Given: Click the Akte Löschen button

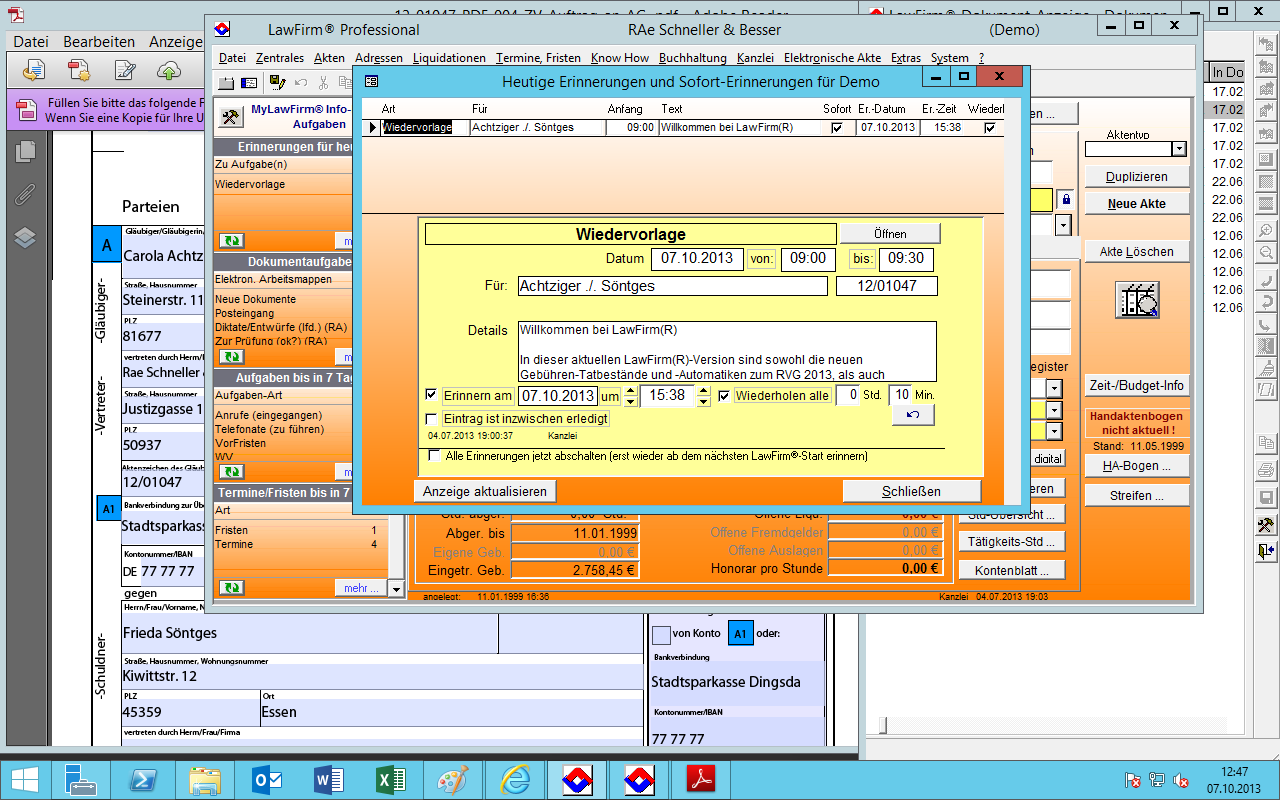Looking at the screenshot, I should coord(1137,251).
